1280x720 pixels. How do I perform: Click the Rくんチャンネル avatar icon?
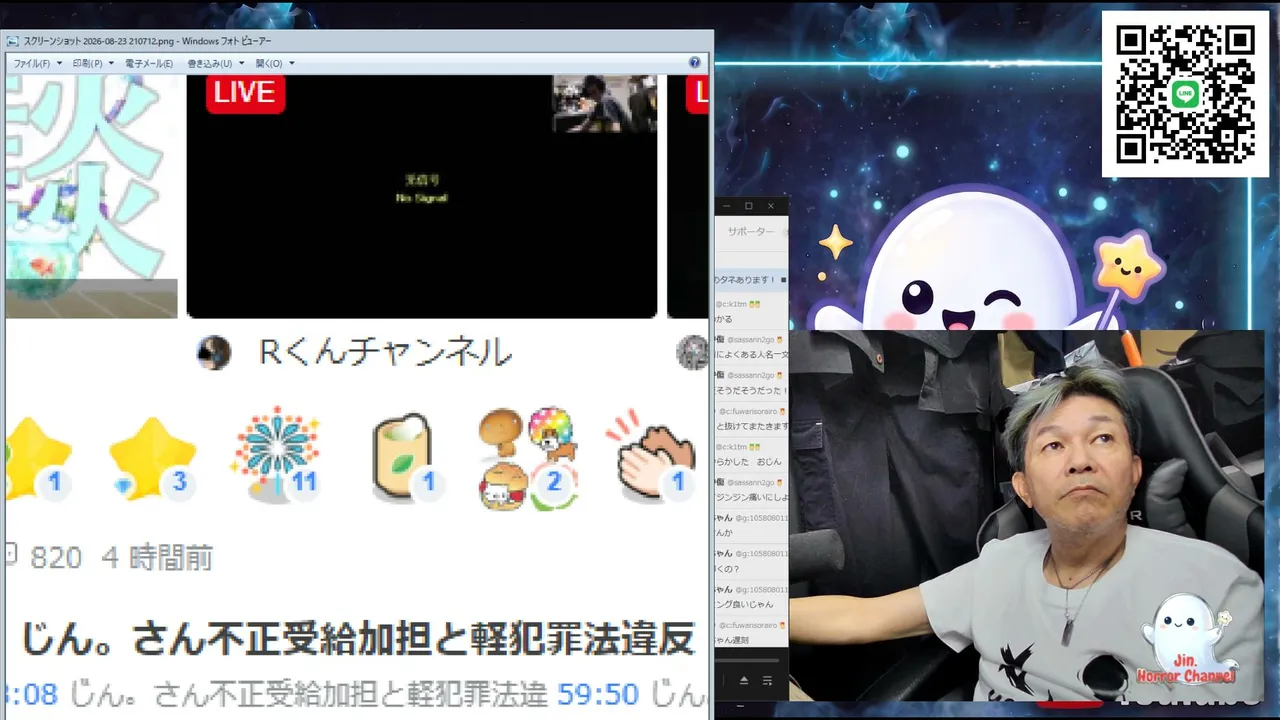point(214,352)
